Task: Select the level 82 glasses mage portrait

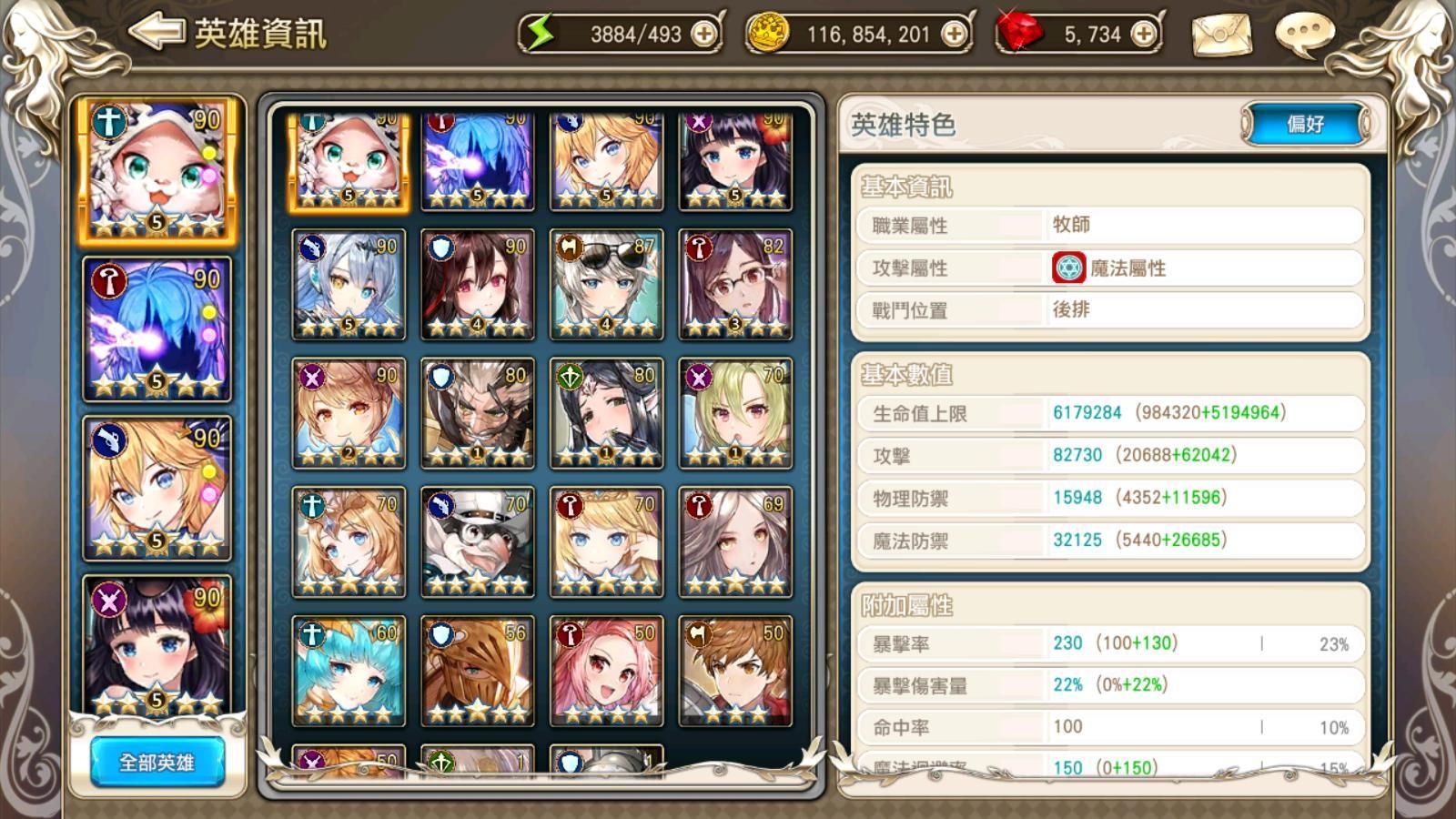Action: (x=735, y=284)
